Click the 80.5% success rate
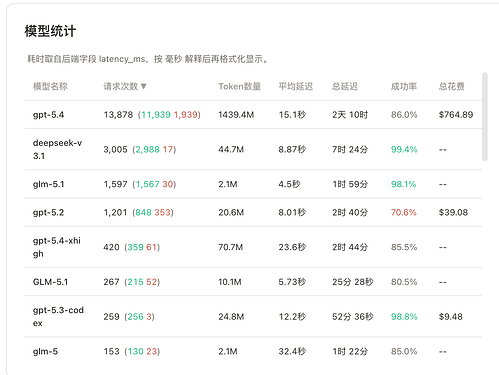 404,282
